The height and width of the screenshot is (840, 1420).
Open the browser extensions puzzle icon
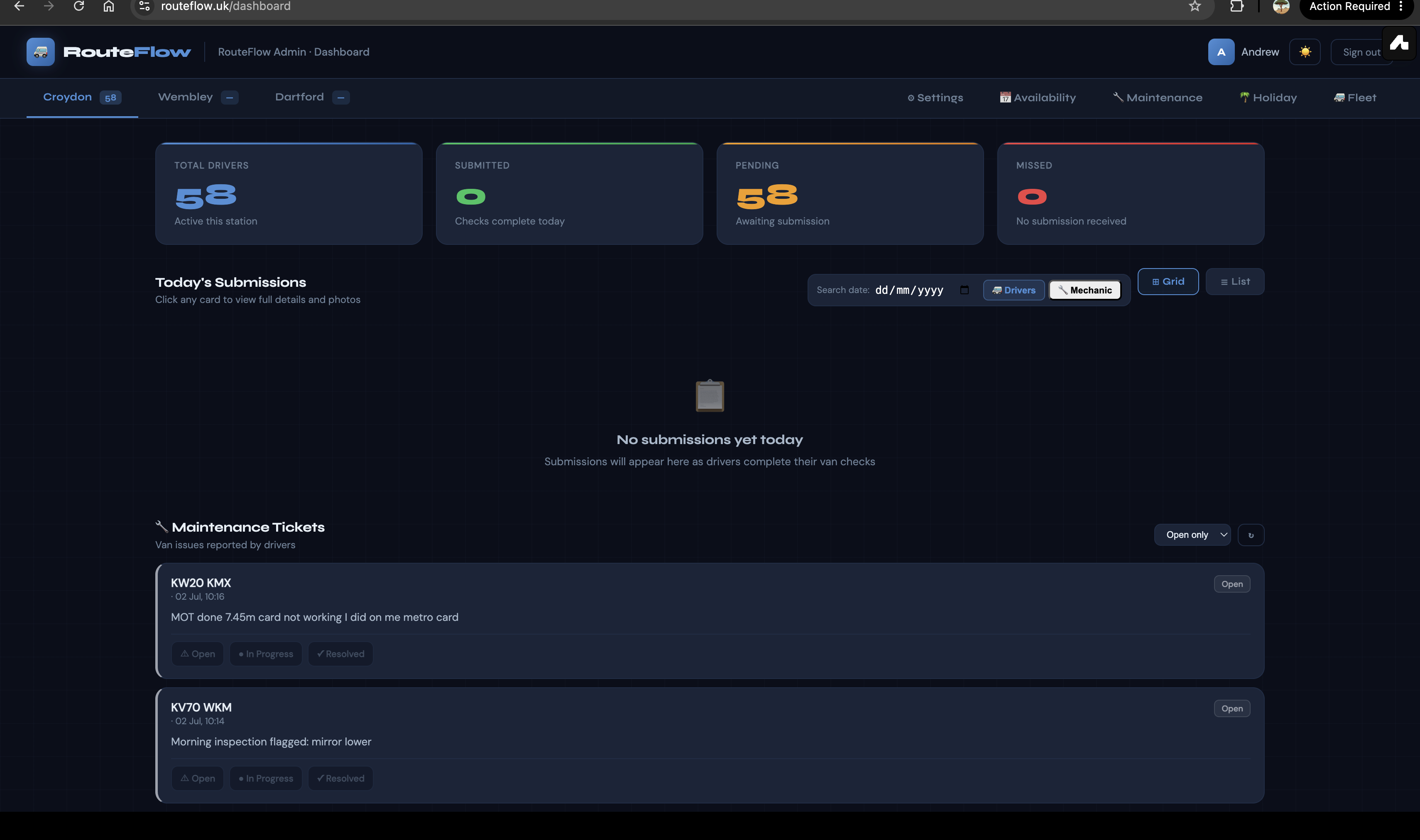[1236, 6]
